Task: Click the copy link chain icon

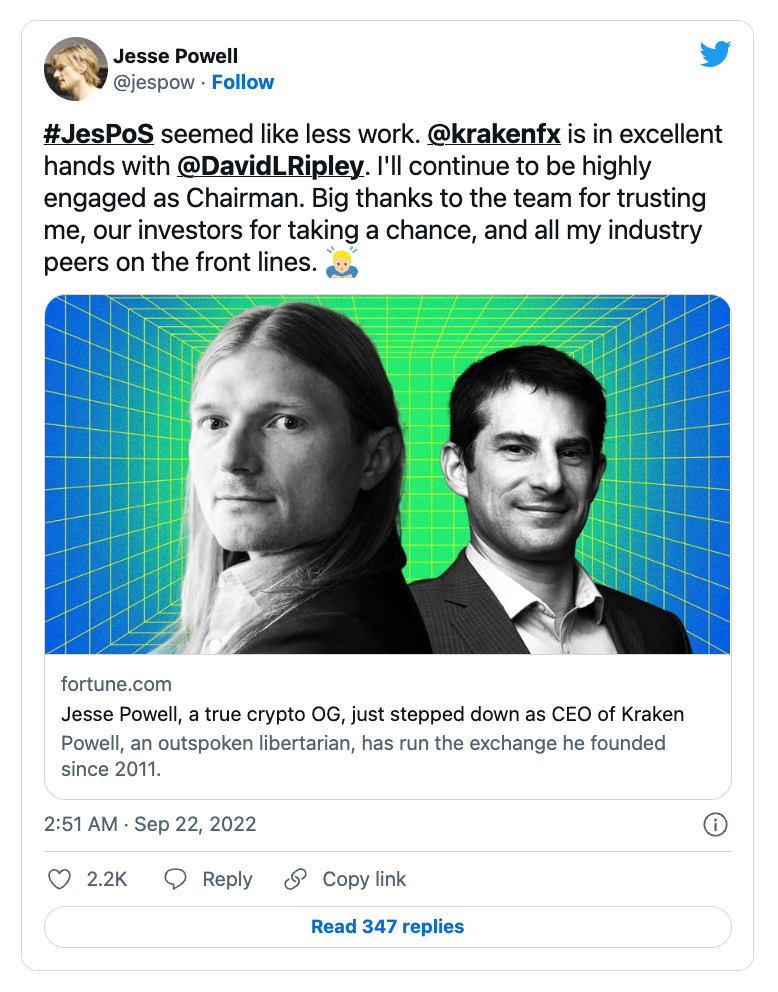Action: coord(295,879)
